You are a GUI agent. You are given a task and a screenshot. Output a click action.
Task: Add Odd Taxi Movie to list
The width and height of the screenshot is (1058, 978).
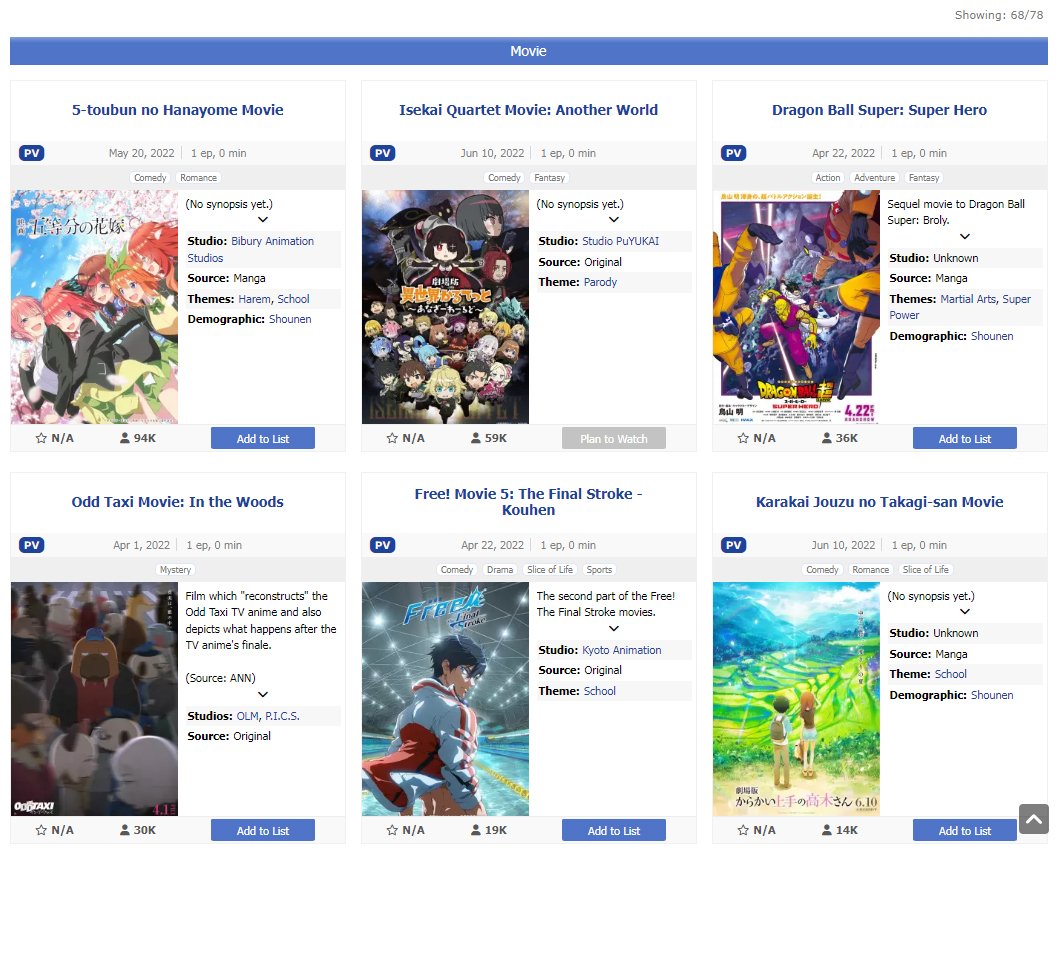[x=262, y=831]
